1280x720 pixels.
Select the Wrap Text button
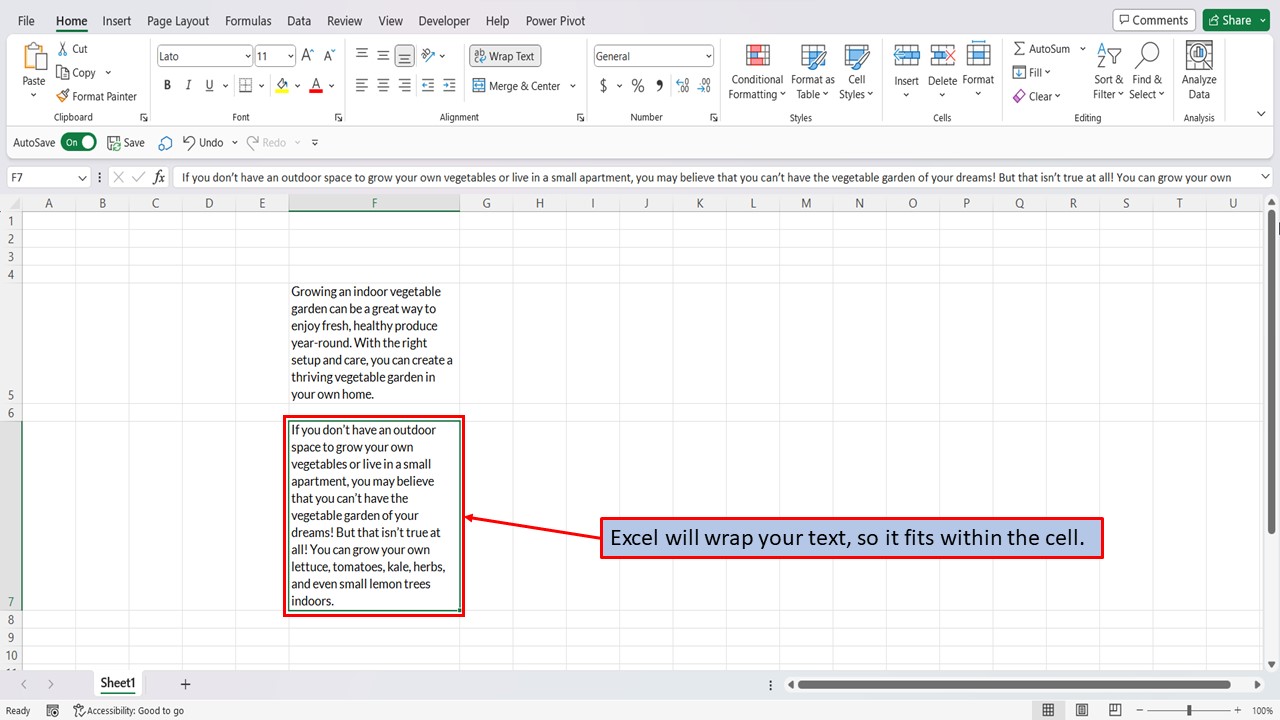pos(504,55)
